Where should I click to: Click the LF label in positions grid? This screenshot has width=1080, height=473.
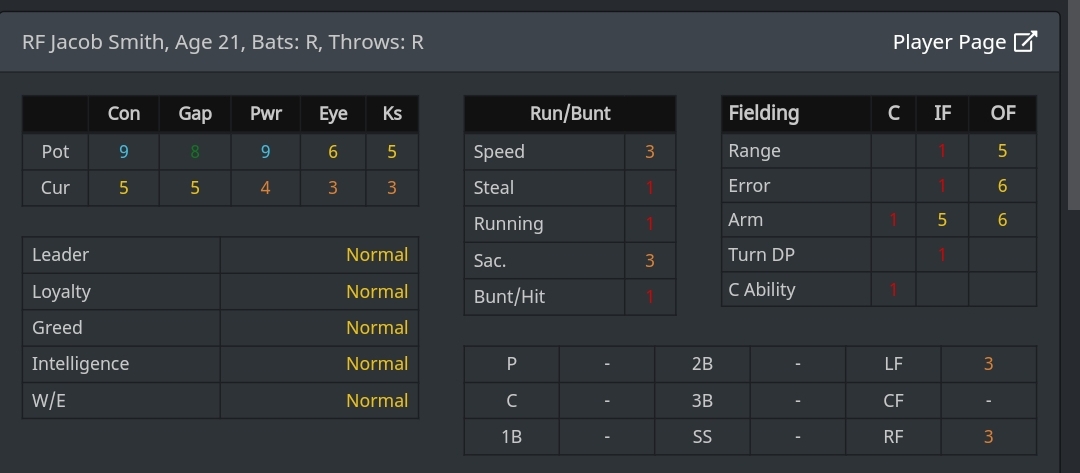click(x=893, y=364)
